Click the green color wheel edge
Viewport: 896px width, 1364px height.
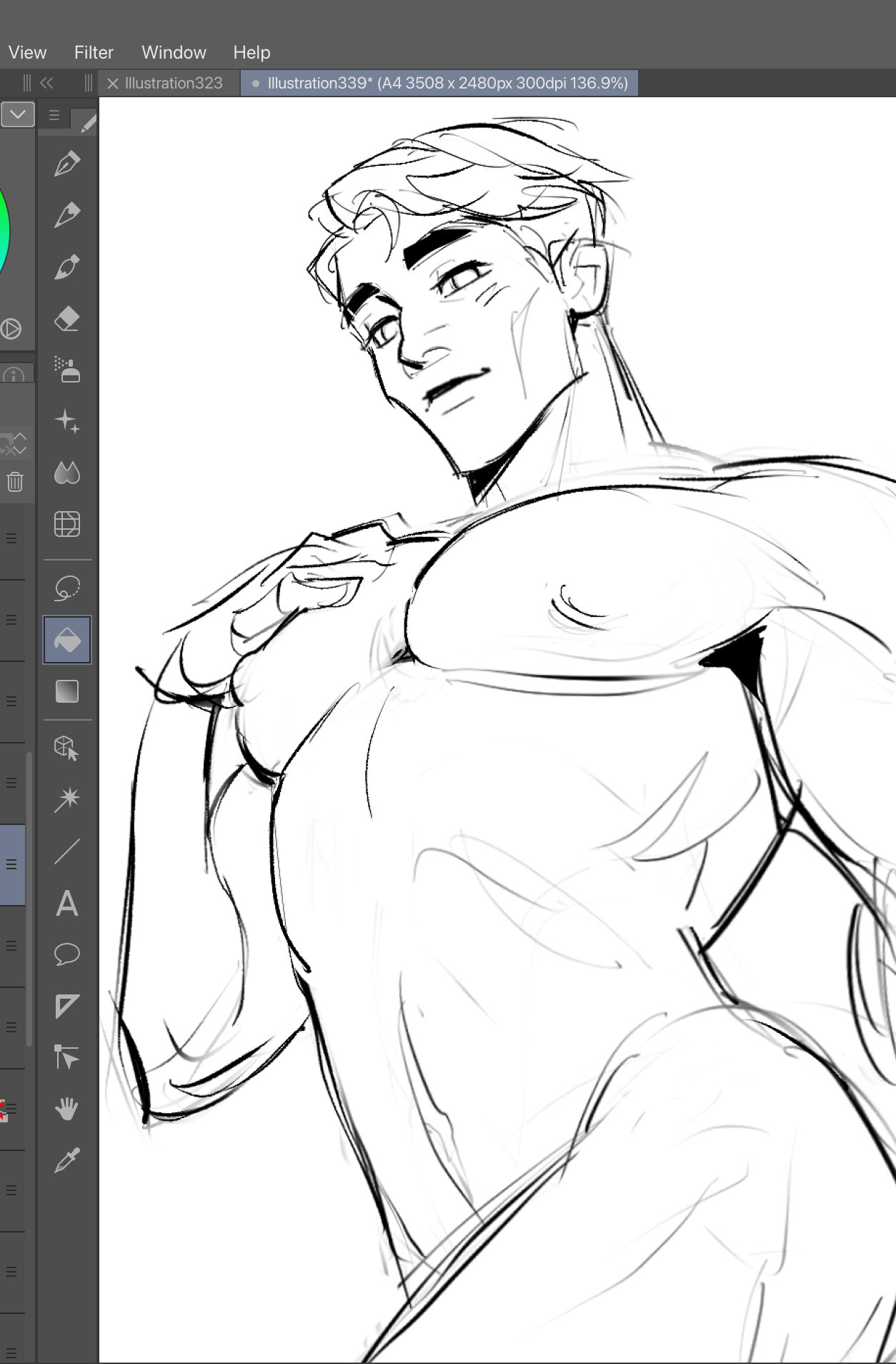(4, 232)
